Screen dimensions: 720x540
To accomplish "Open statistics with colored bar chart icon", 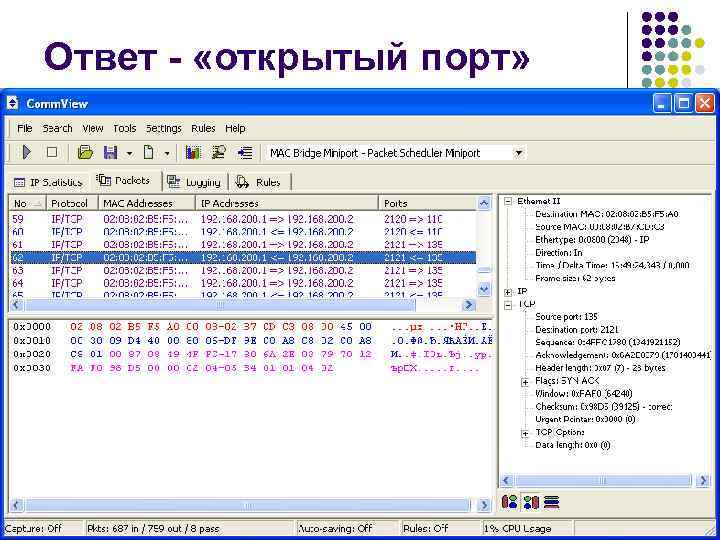I will click(193, 152).
